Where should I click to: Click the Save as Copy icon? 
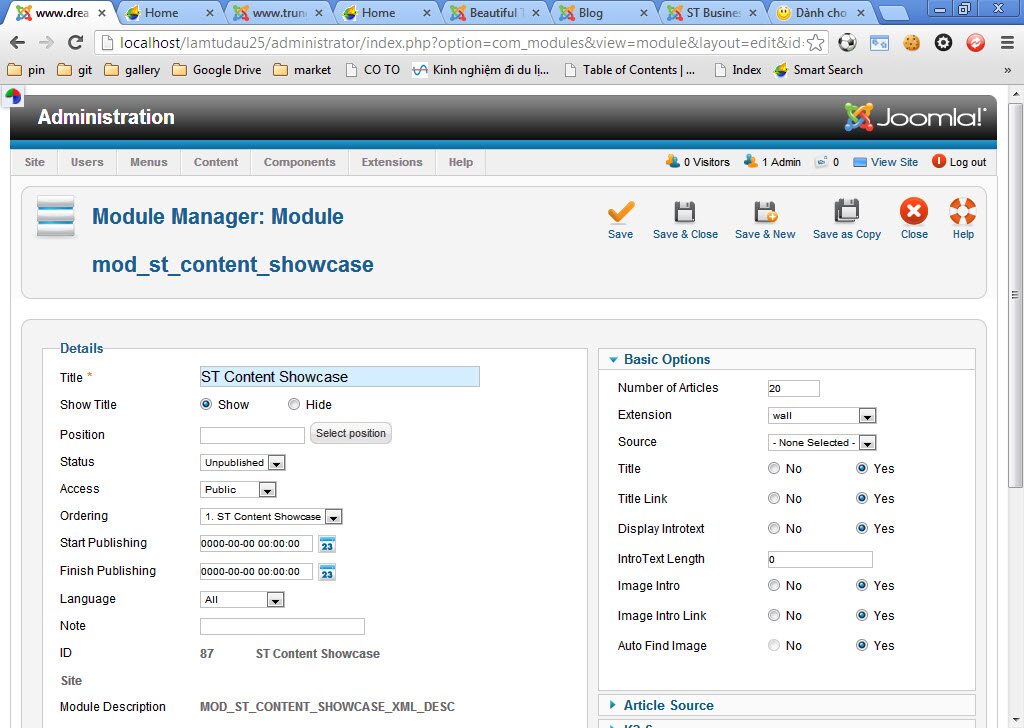coord(847,213)
